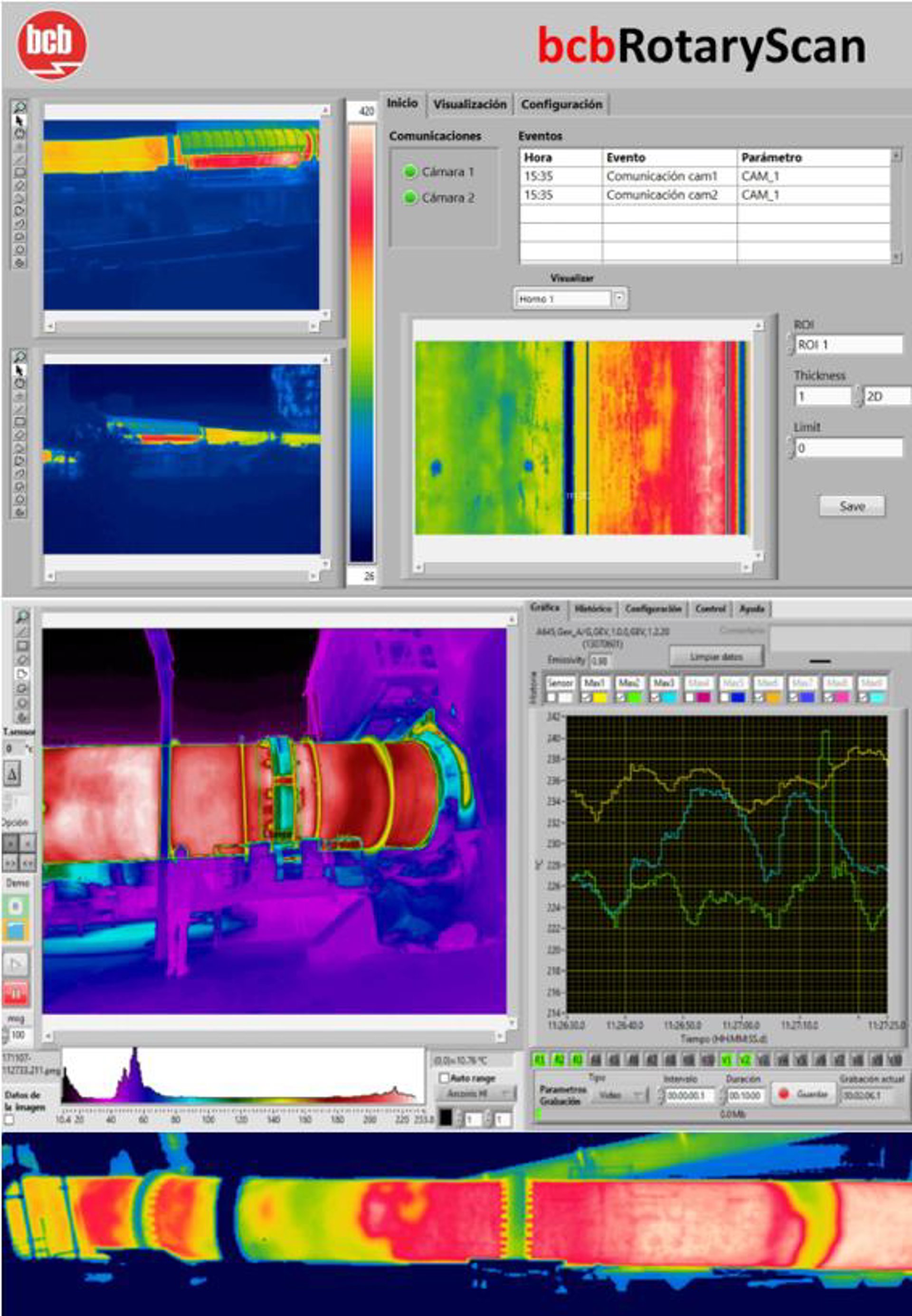The height and width of the screenshot is (1316, 912).
Task: Select the arrow pointer tool in top camera view
Action: pos(19,121)
